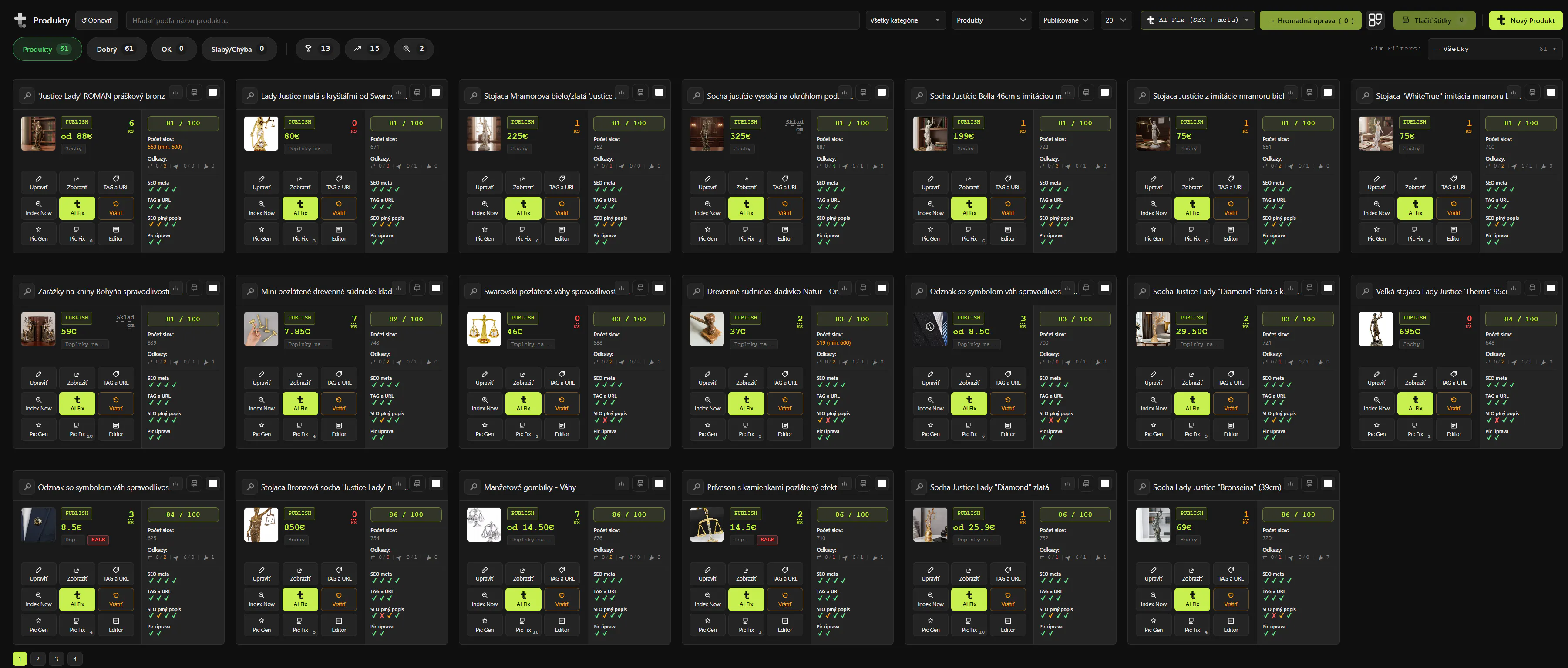Open Editor on Socha Justice Lady "Diamond" zlatá s k. card
Viewport: 1568px width, 668px height.
1231,429
